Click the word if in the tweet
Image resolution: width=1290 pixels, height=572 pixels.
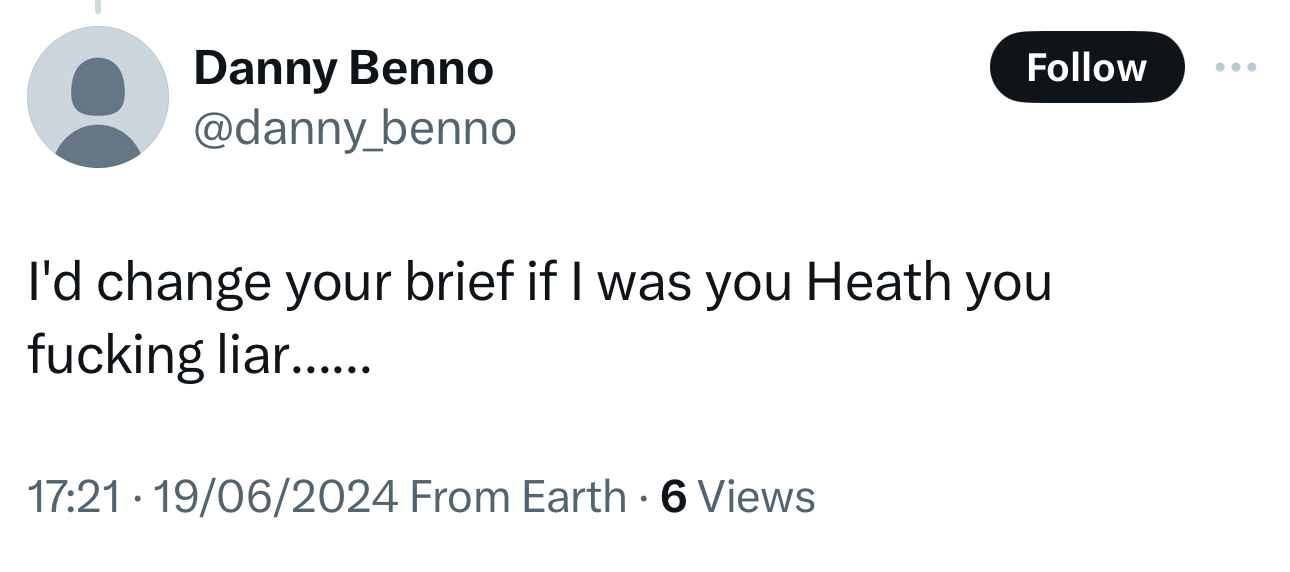540,283
